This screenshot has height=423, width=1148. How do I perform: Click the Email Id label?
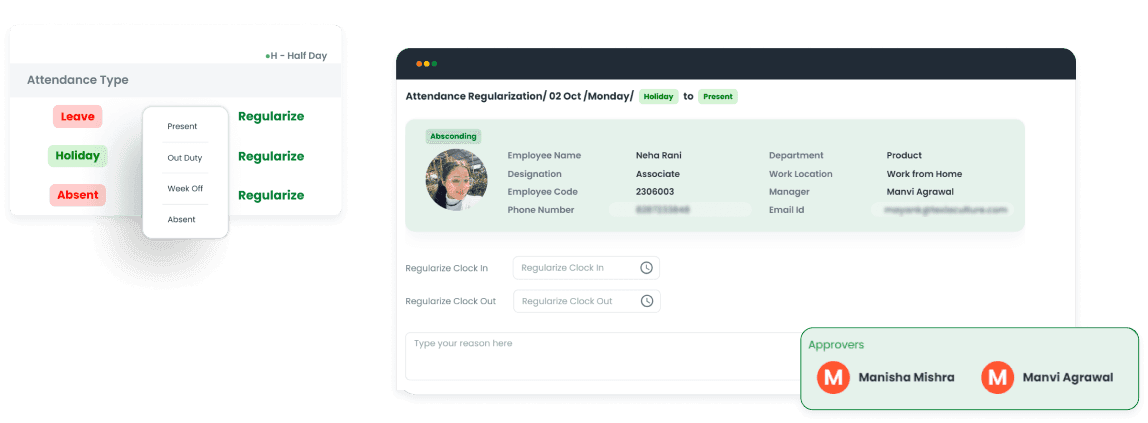(x=786, y=210)
